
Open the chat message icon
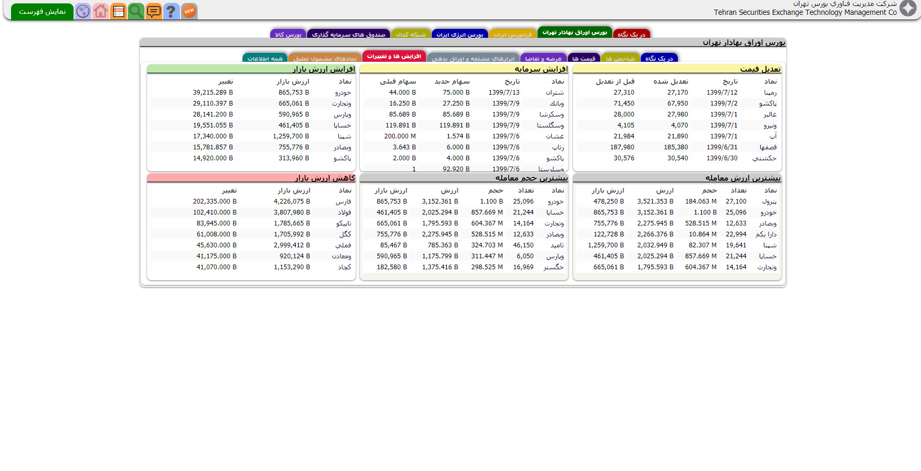(153, 11)
